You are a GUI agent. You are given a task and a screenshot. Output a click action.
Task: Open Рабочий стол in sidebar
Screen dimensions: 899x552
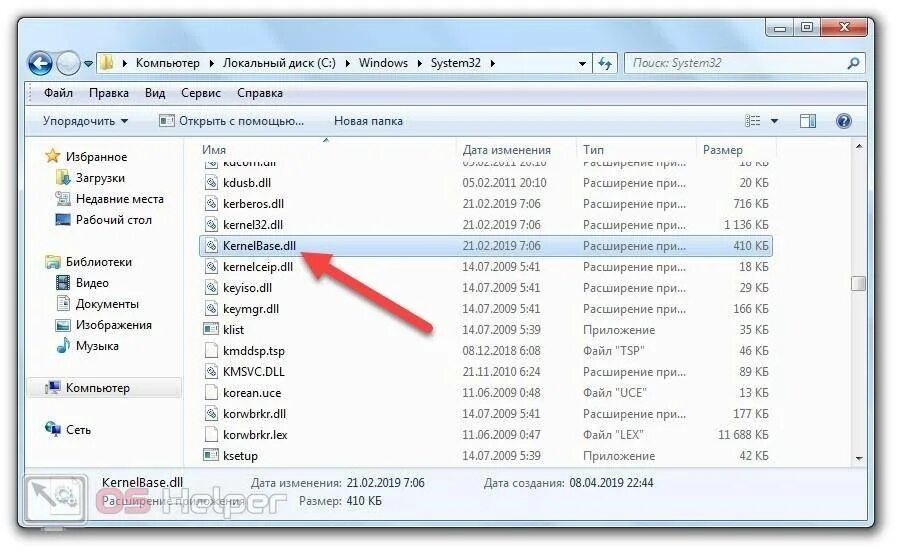coord(104,220)
